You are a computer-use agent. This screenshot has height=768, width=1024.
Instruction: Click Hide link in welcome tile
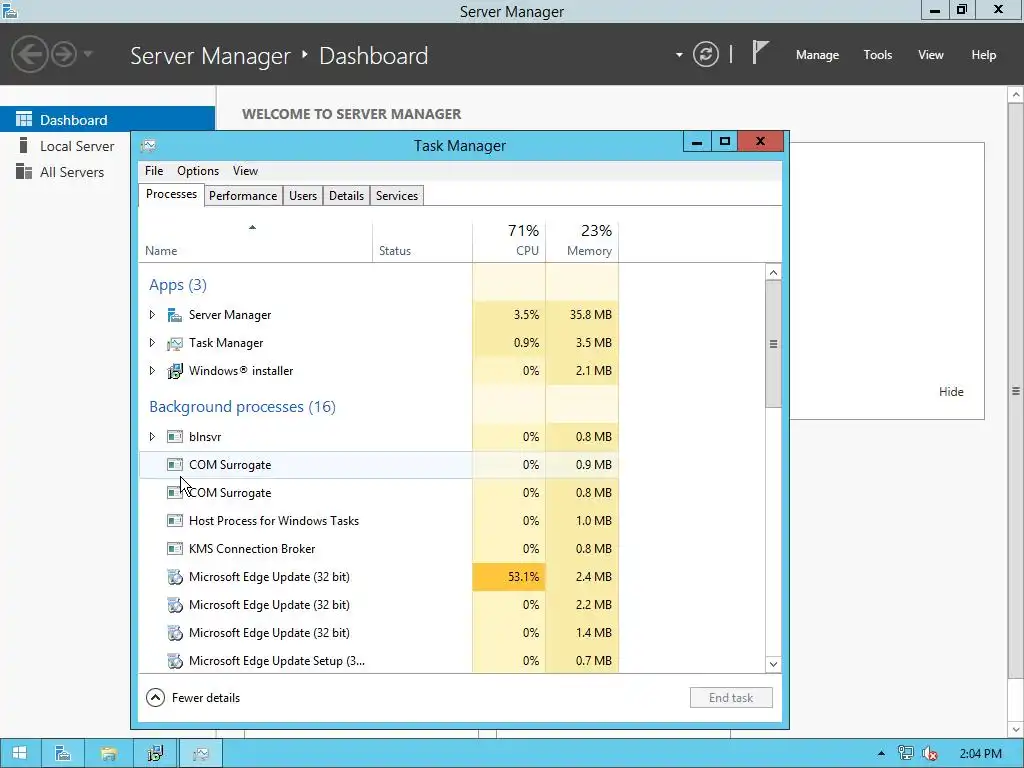pyautogui.click(x=951, y=392)
